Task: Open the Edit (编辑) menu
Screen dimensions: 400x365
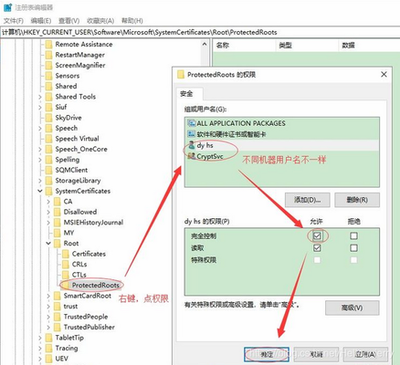Action: pos(41,21)
